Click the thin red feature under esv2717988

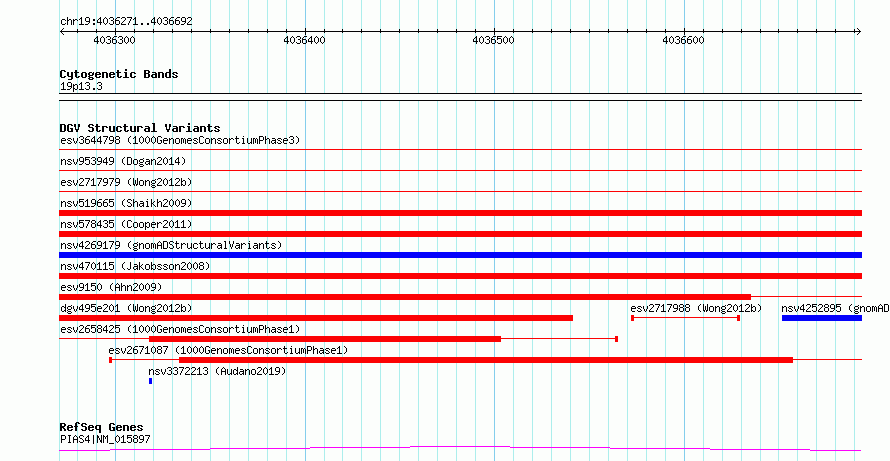685,318
